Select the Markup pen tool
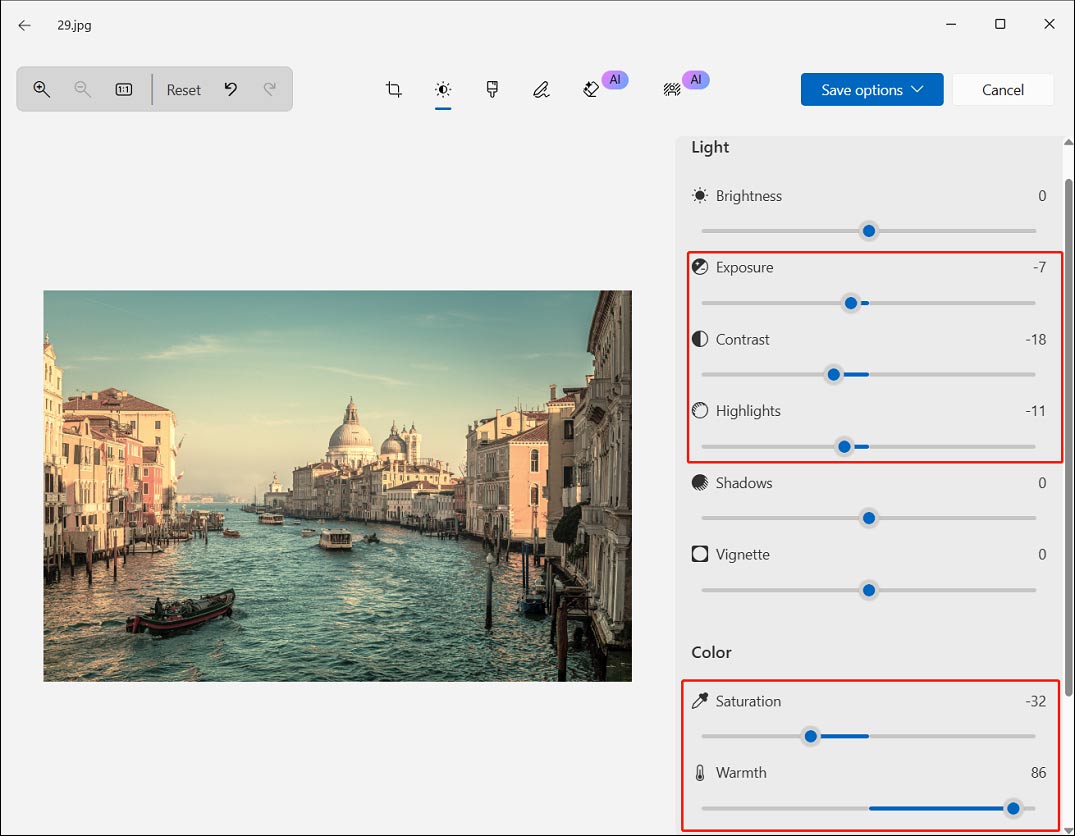The height and width of the screenshot is (836, 1075). click(x=541, y=89)
